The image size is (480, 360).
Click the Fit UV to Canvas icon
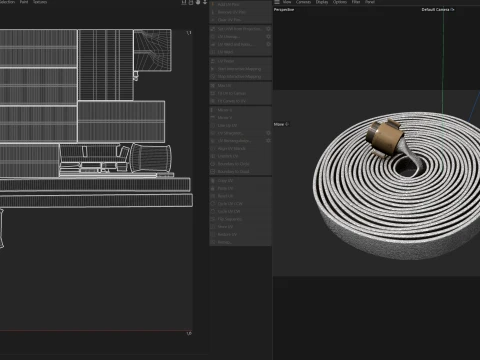click(213, 93)
